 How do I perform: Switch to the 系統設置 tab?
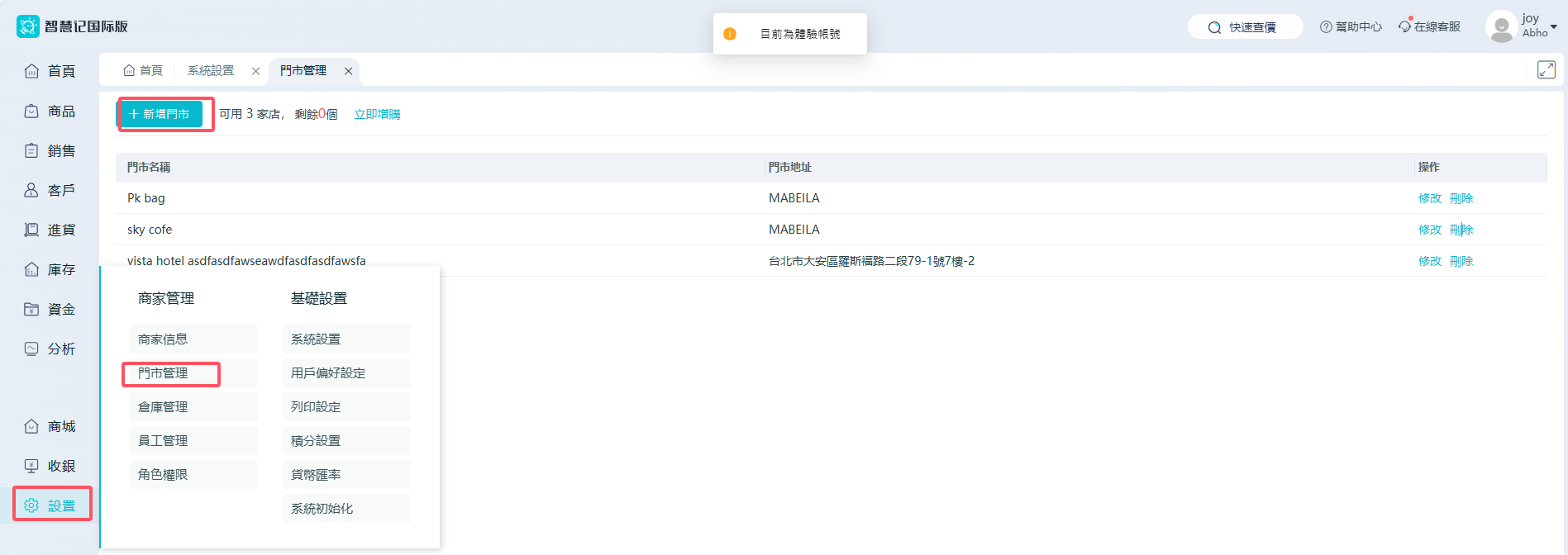click(x=211, y=71)
